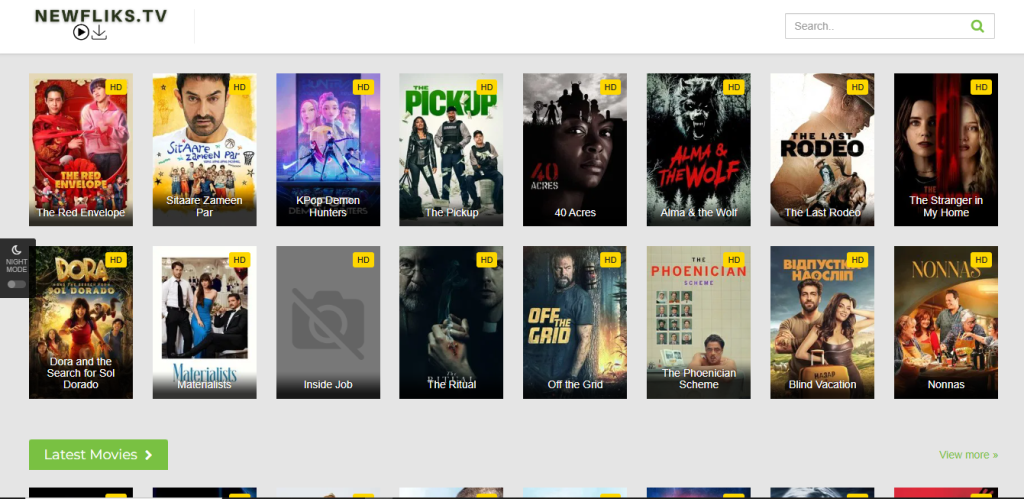Open the 40 Acres movie poster
This screenshot has height=499, width=1024.
[x=575, y=150]
